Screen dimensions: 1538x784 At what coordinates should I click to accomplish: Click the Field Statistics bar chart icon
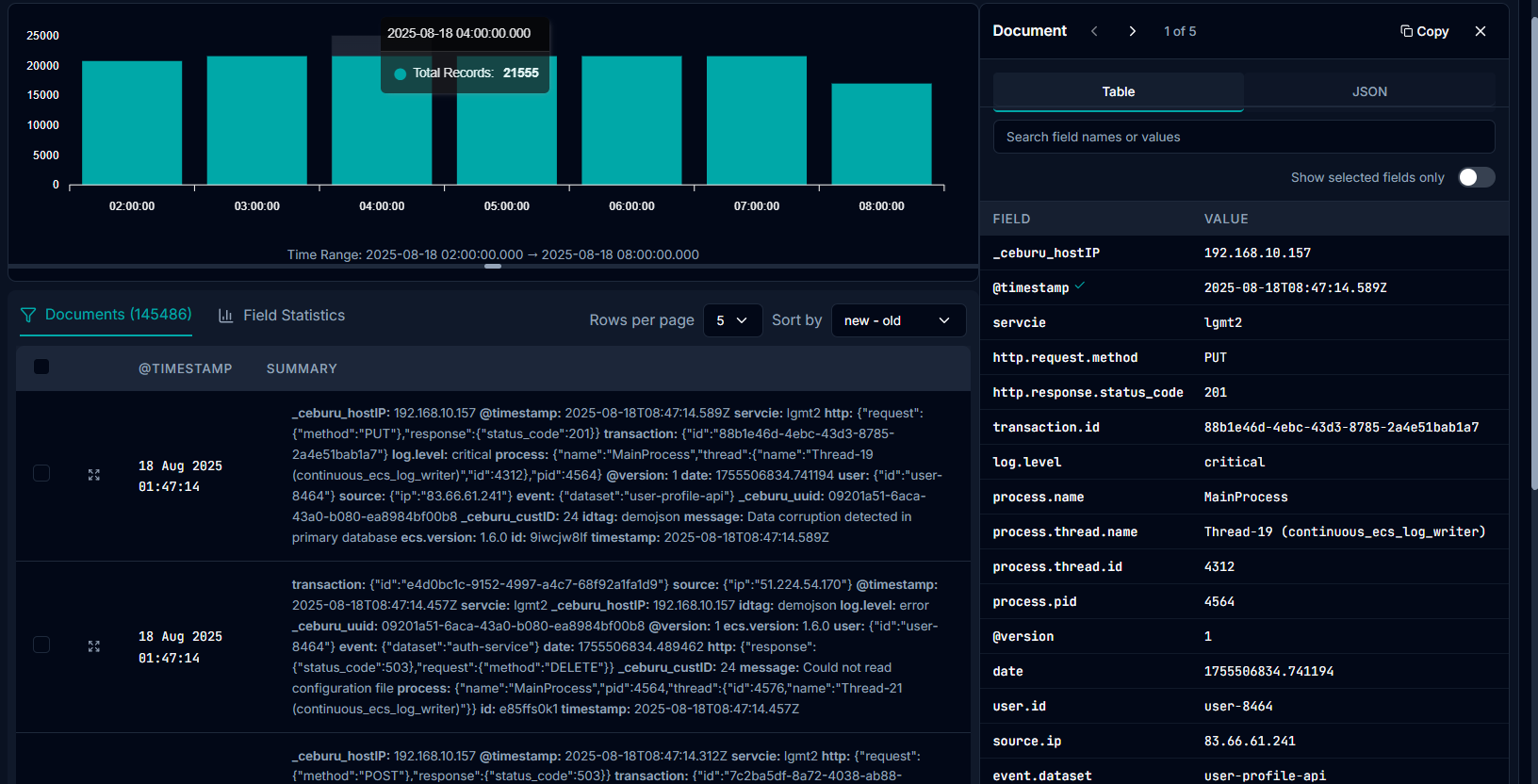tap(226, 316)
